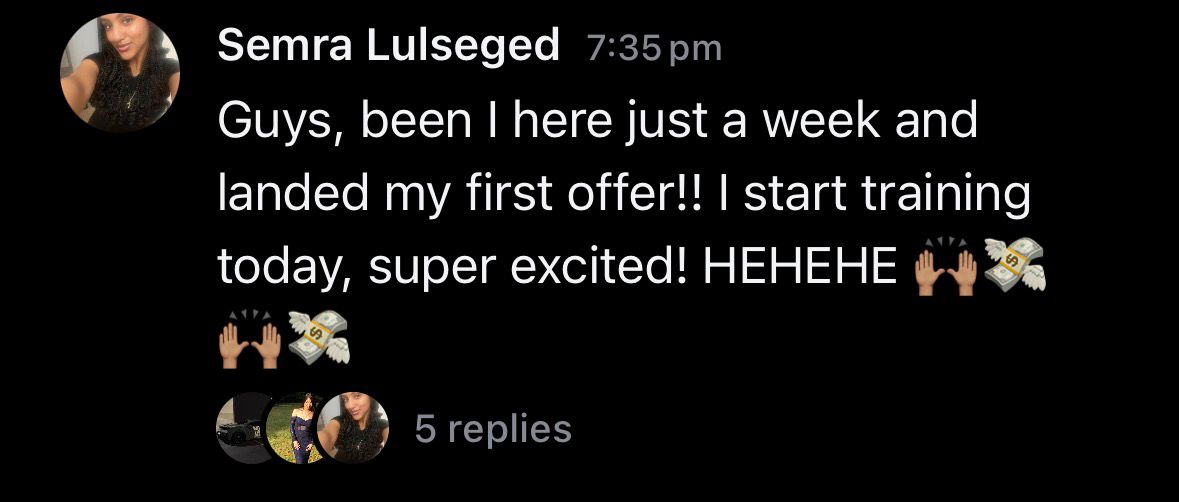Image resolution: width=1179 pixels, height=502 pixels.
Task: Click the "HEHEHE" text
Action: click(799, 265)
